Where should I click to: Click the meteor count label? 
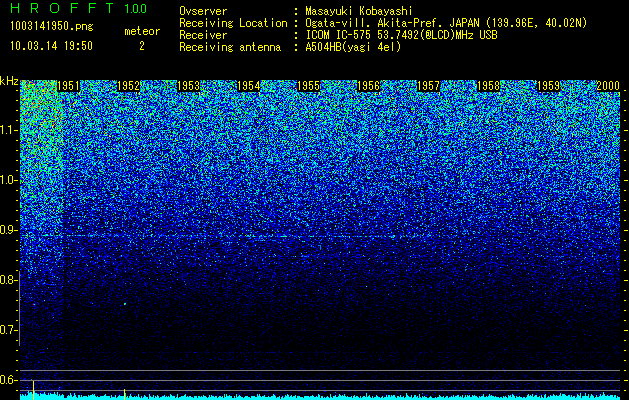[x=142, y=31]
